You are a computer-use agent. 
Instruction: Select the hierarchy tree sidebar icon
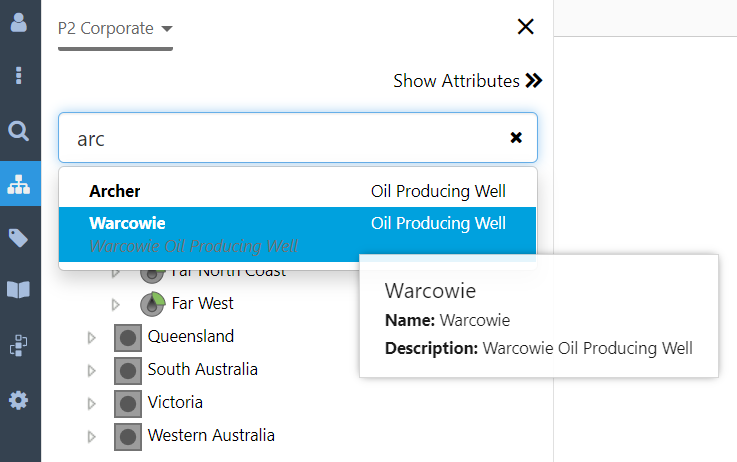(x=19, y=184)
